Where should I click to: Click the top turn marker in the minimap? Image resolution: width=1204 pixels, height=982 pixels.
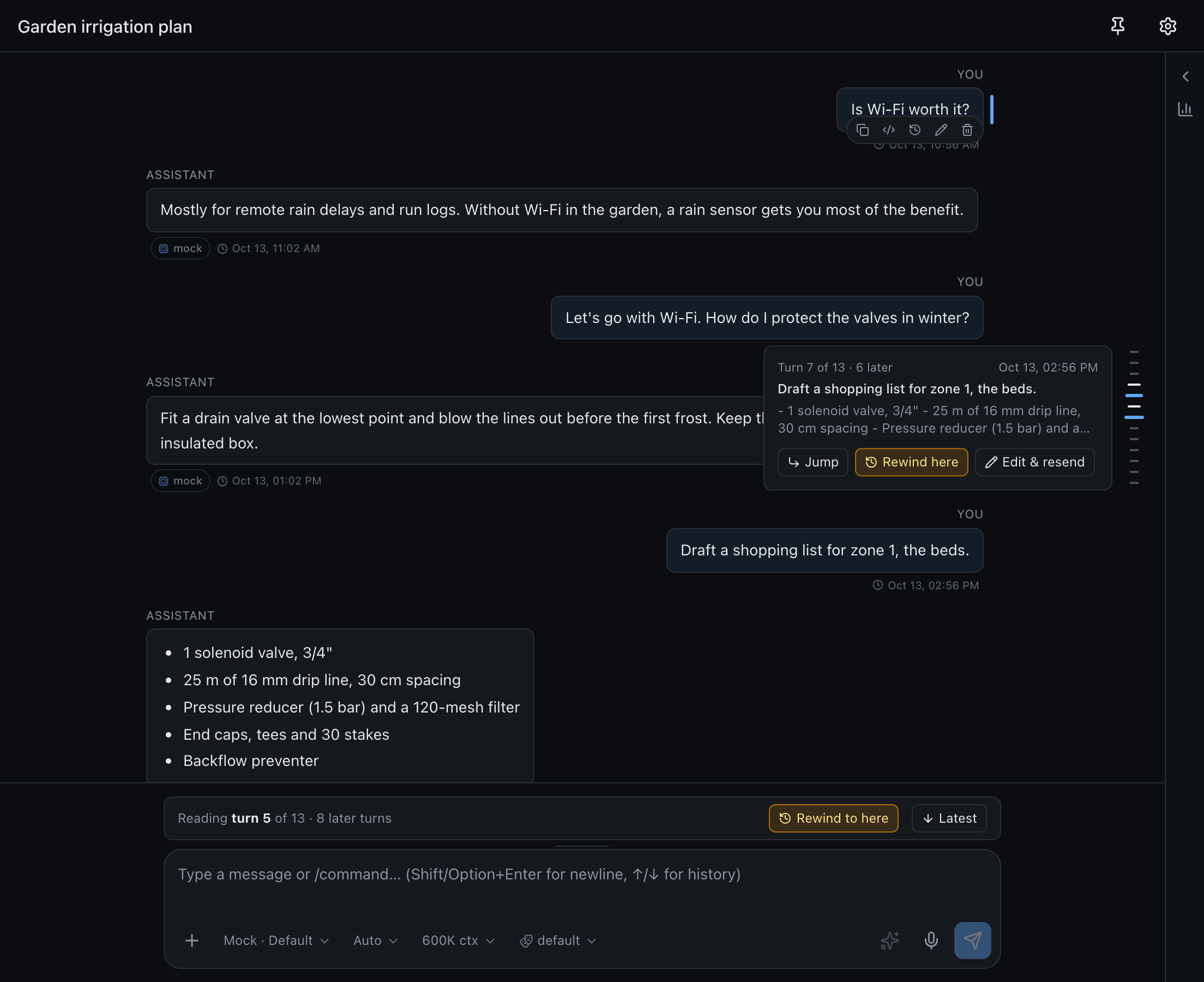tap(1134, 352)
